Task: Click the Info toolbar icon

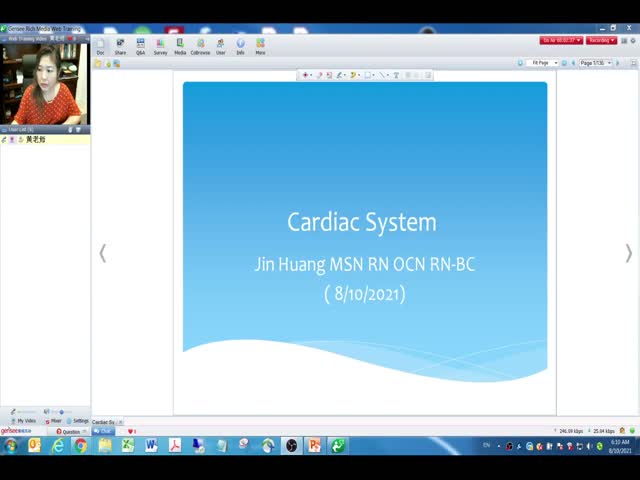Action: (240, 46)
